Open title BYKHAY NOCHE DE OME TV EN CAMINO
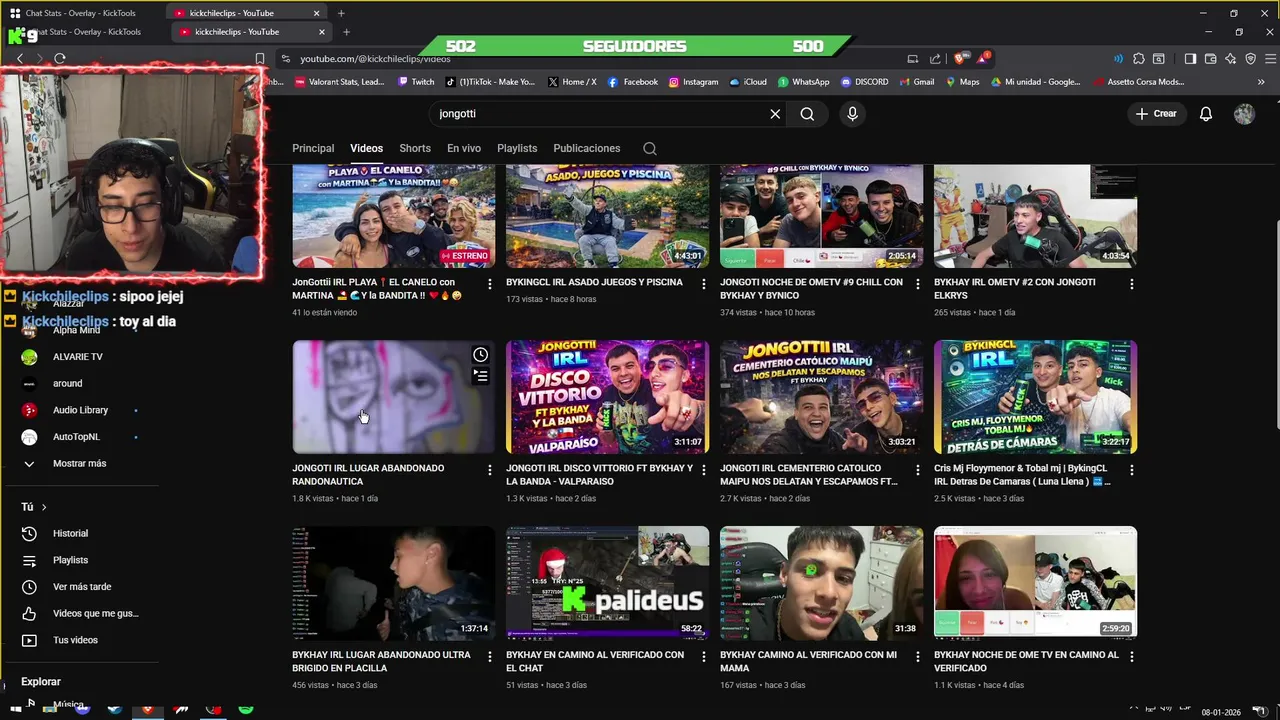Image resolution: width=1280 pixels, height=720 pixels. click(1026, 661)
